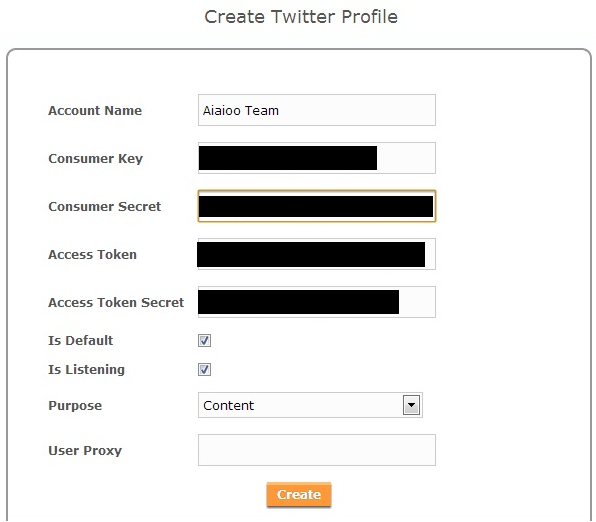Click the Purpose dropdown arrow button

(x=411, y=405)
